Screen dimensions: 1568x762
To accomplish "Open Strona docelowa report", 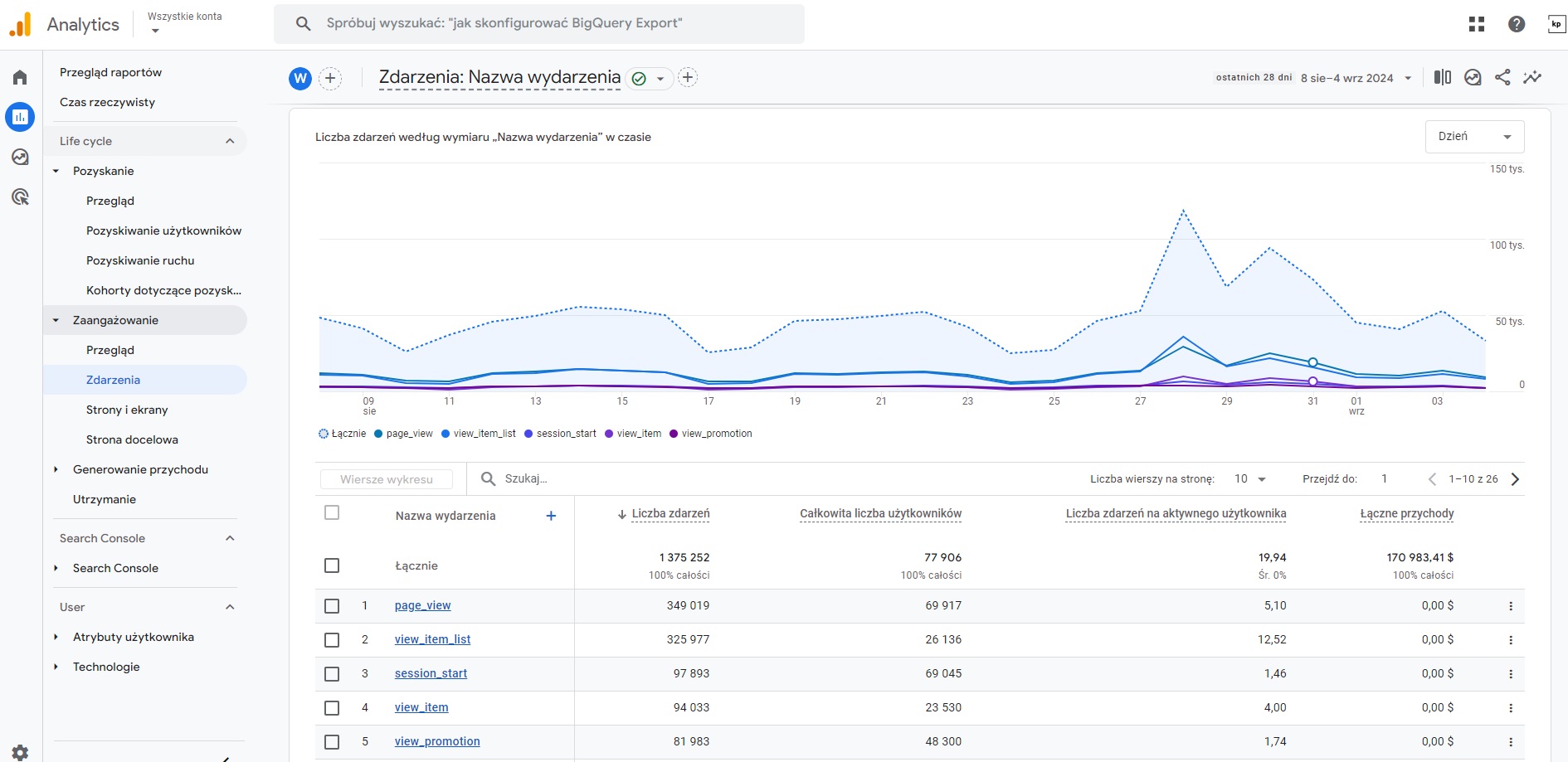I will (132, 439).
